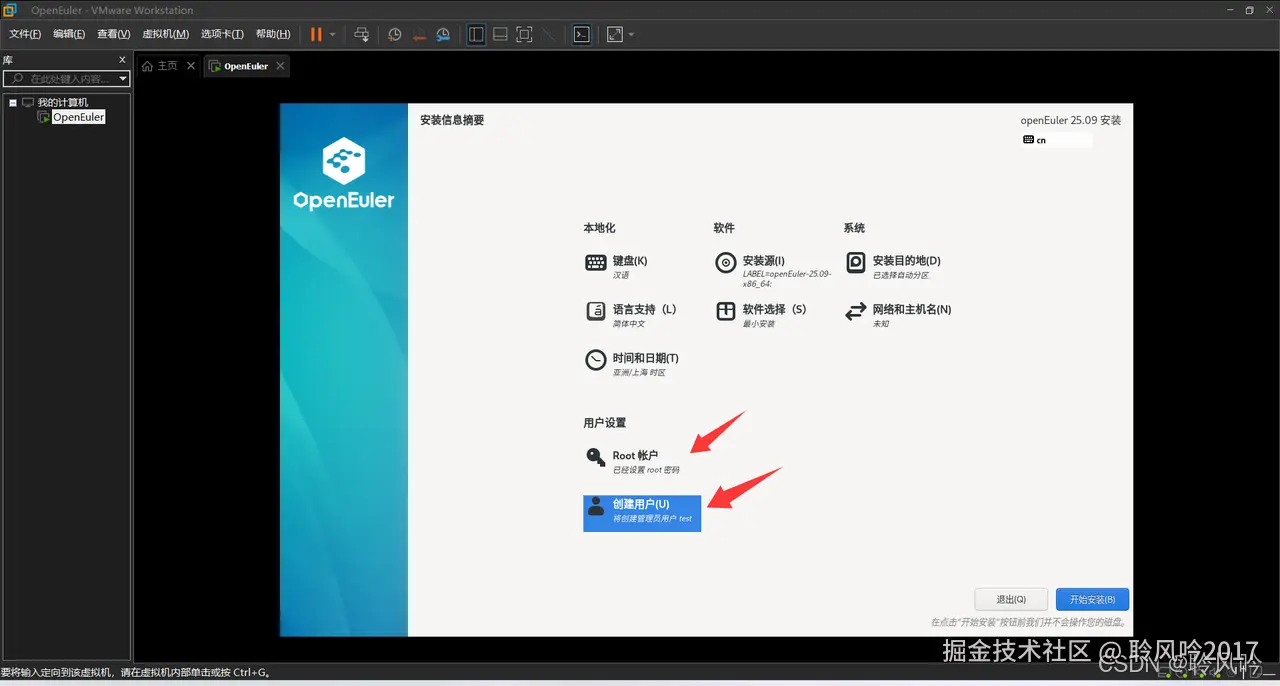
Task: Open 安装目的地(D) installation destination
Action: coord(893,266)
